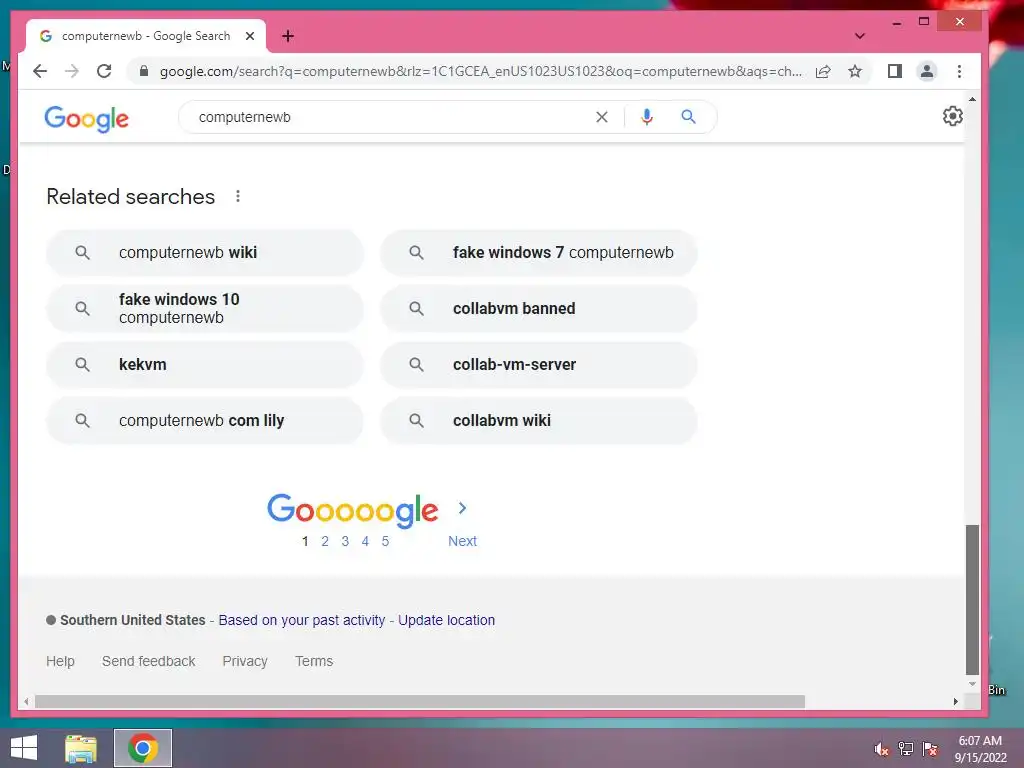Search for fake windows 7 computernewb
The height and width of the screenshot is (768, 1024).
click(538, 253)
